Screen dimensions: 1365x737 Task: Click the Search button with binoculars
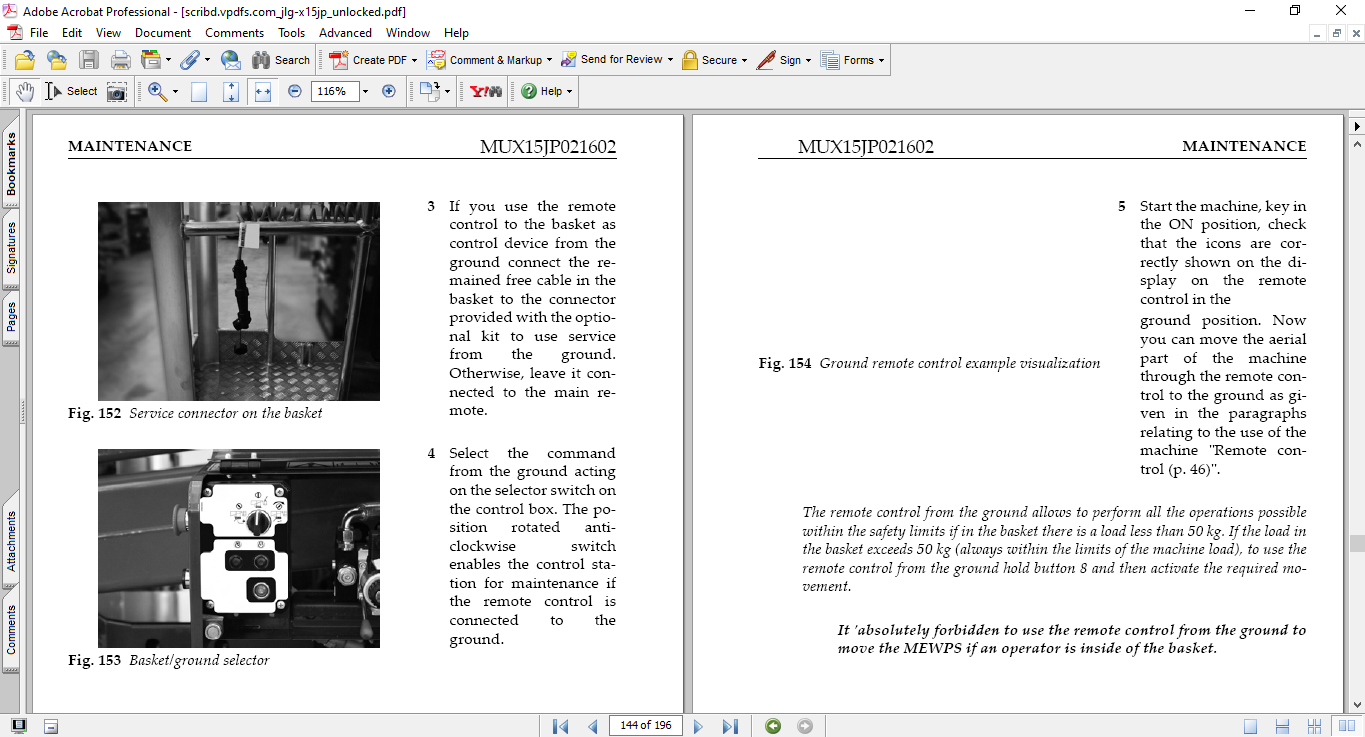281,60
